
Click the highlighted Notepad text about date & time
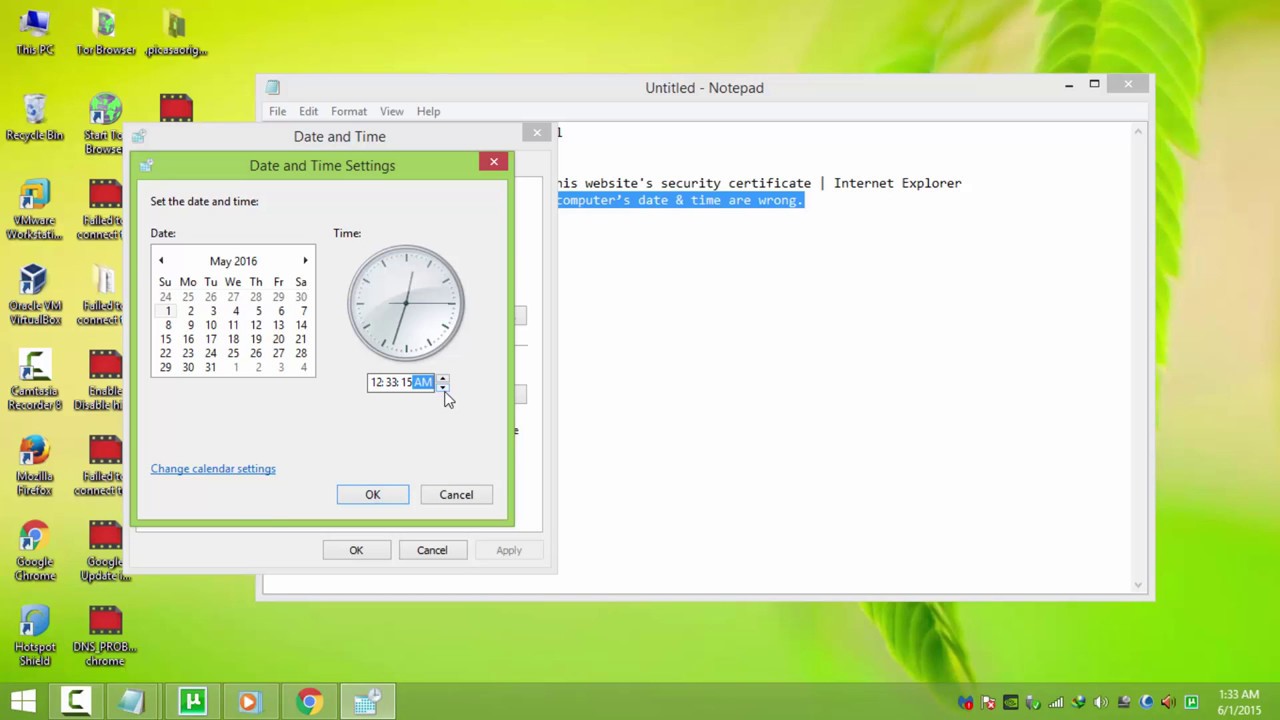pos(680,200)
